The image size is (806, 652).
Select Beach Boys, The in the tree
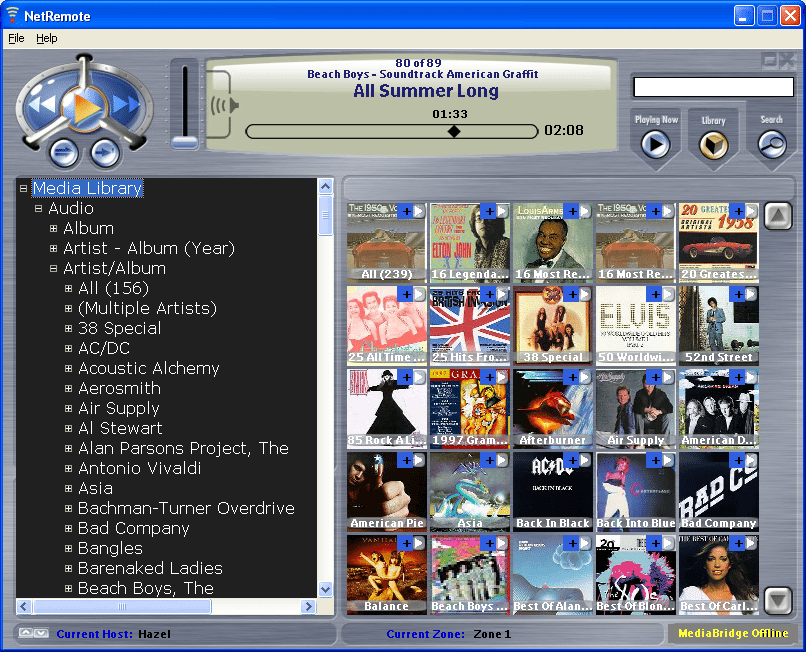(x=145, y=588)
